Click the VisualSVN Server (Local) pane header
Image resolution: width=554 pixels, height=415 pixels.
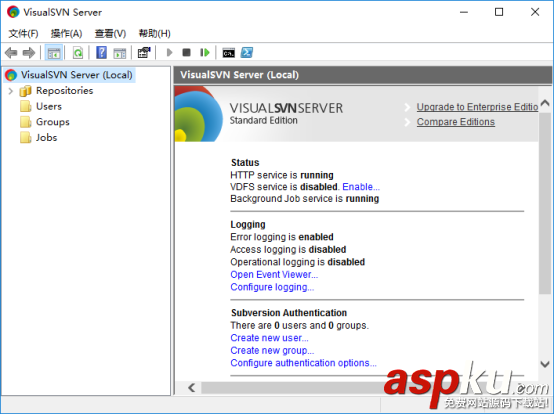tap(363, 75)
